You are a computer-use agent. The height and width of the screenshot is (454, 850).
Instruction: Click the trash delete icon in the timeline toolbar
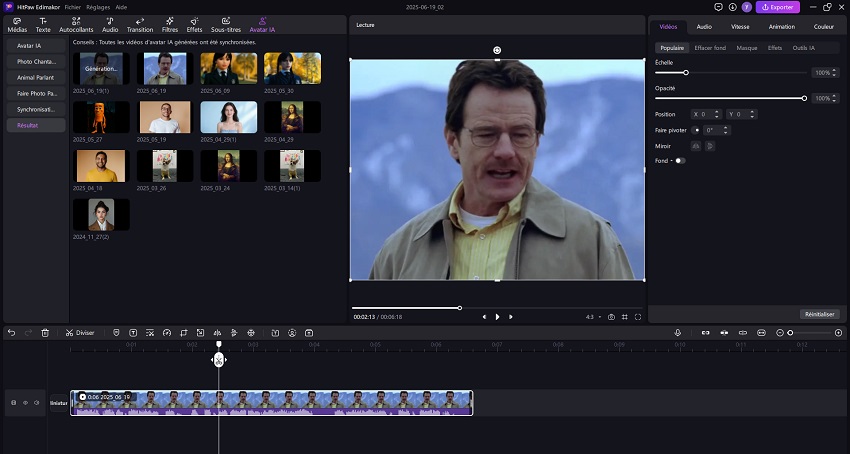pos(46,332)
